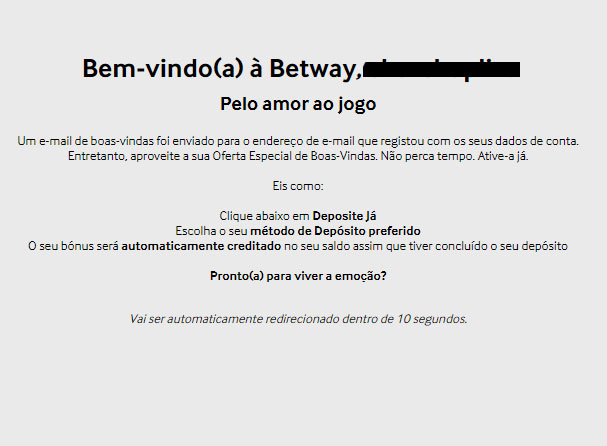
Task: Click "concluído o seu depósito" at line end
Action: 501,246
